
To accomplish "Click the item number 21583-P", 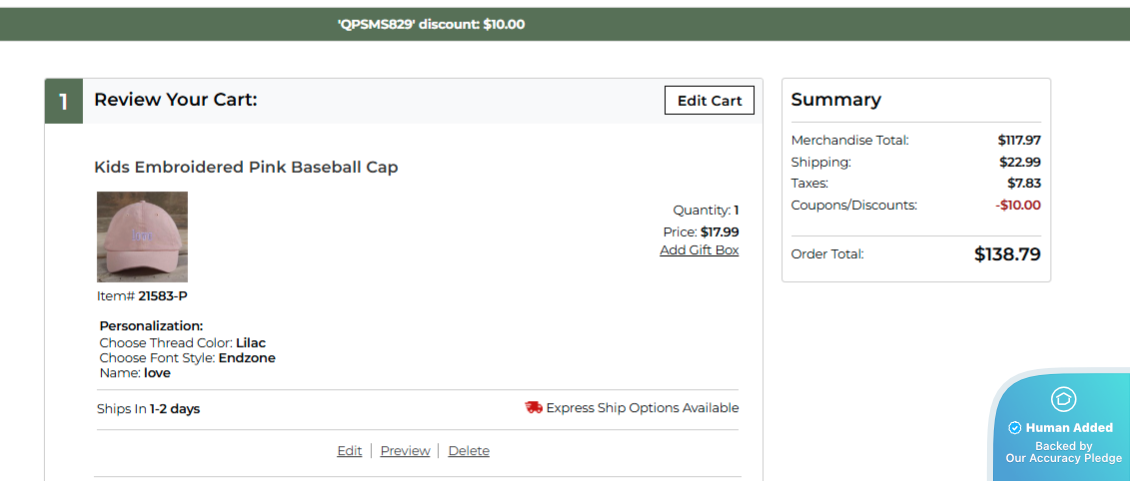I will 162,296.
